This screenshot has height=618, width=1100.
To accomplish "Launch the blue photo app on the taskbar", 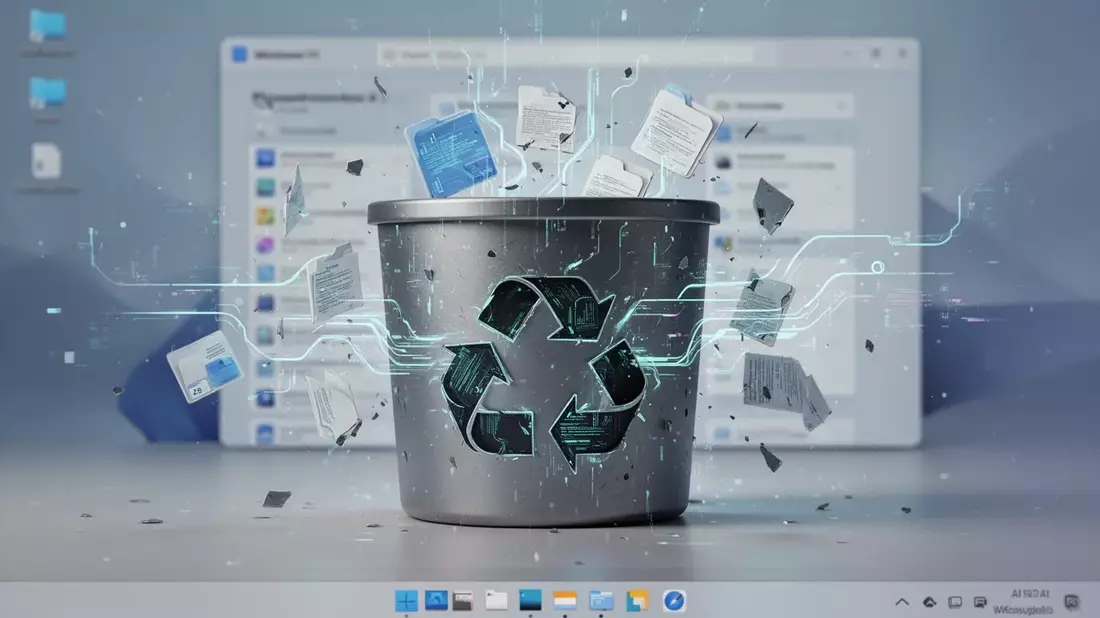I will [x=436, y=600].
